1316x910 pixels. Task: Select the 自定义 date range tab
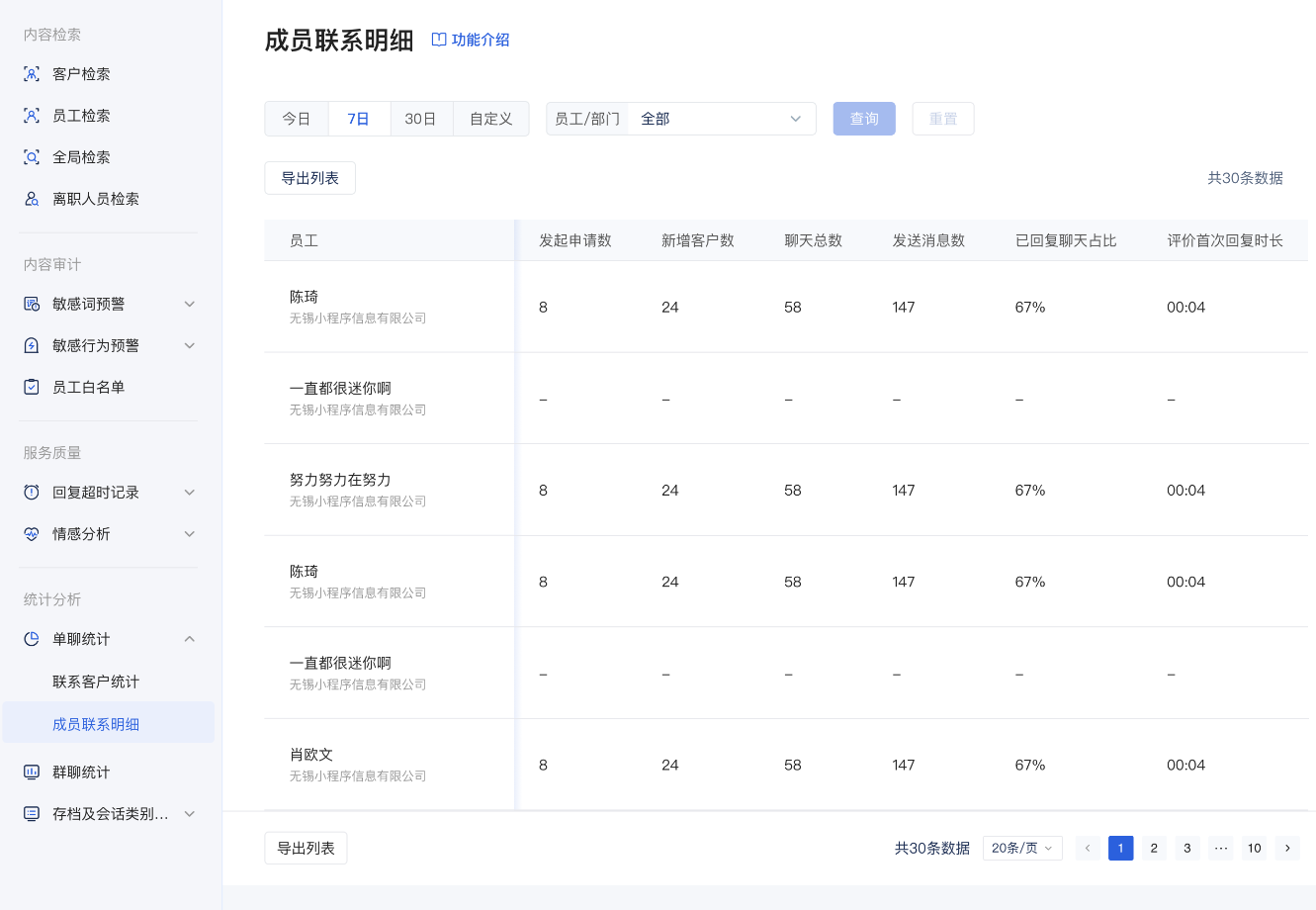(x=491, y=119)
